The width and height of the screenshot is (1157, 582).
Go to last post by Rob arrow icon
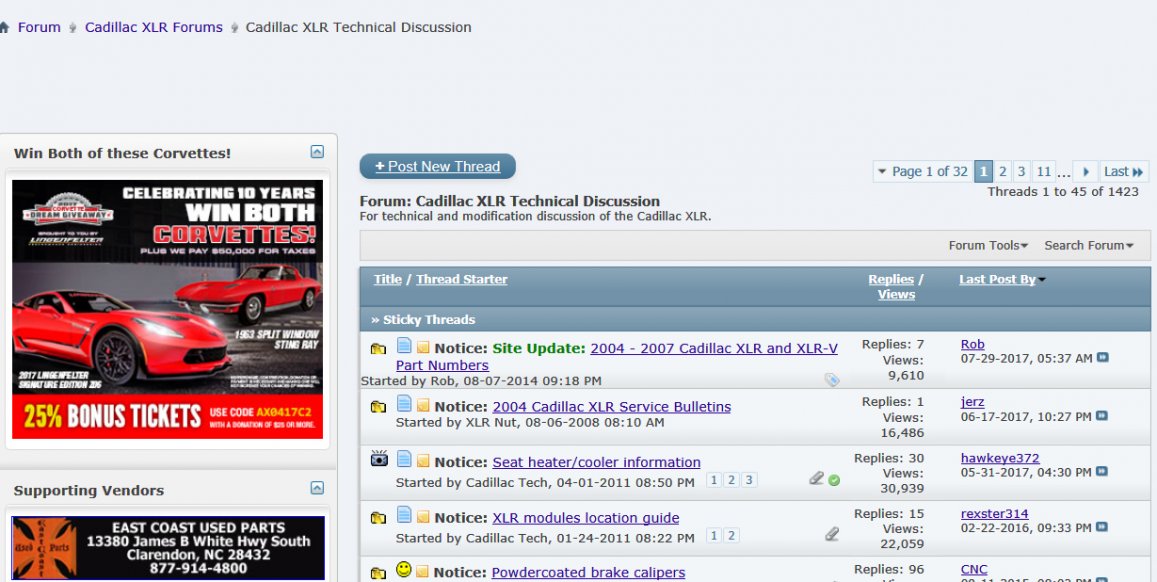pyautogui.click(x=1102, y=358)
